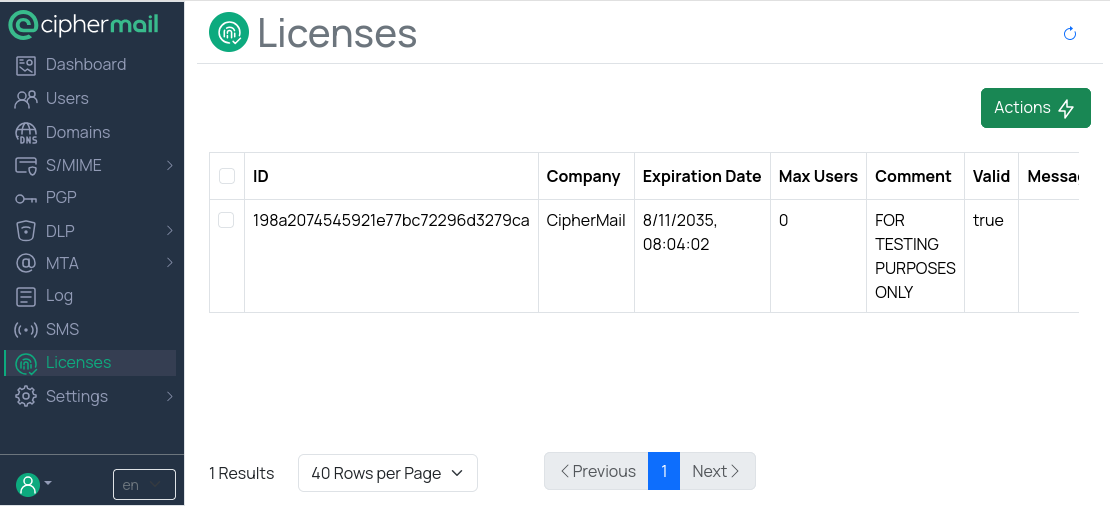Open the Domains DNS globe icon
The height and width of the screenshot is (506, 1110).
(x=26, y=133)
